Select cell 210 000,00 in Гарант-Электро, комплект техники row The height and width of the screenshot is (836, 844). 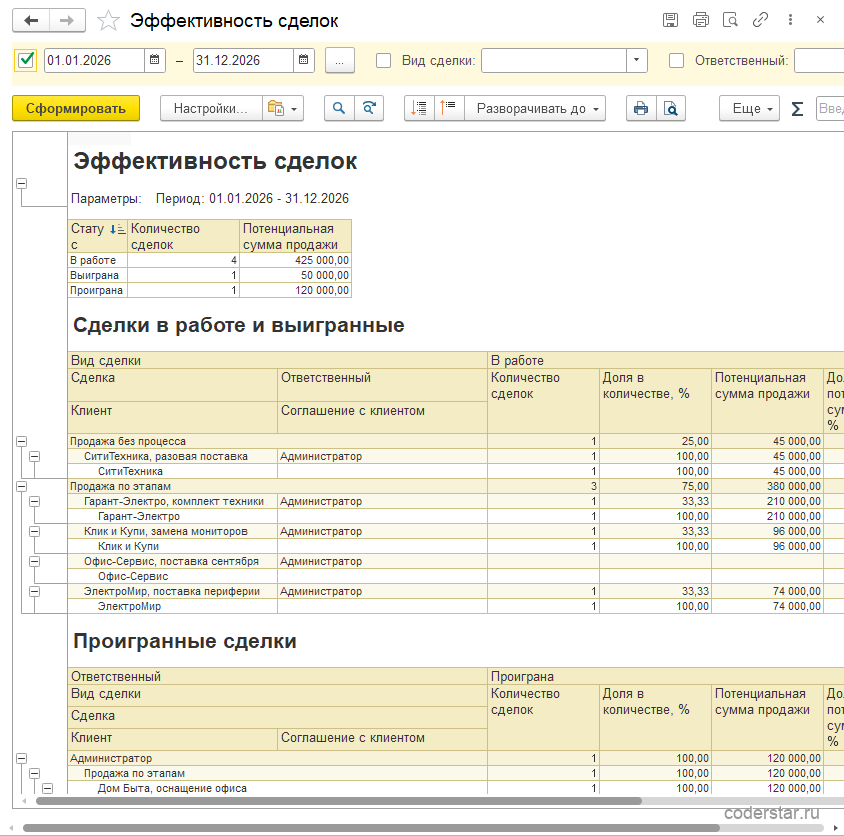[x=767, y=501]
